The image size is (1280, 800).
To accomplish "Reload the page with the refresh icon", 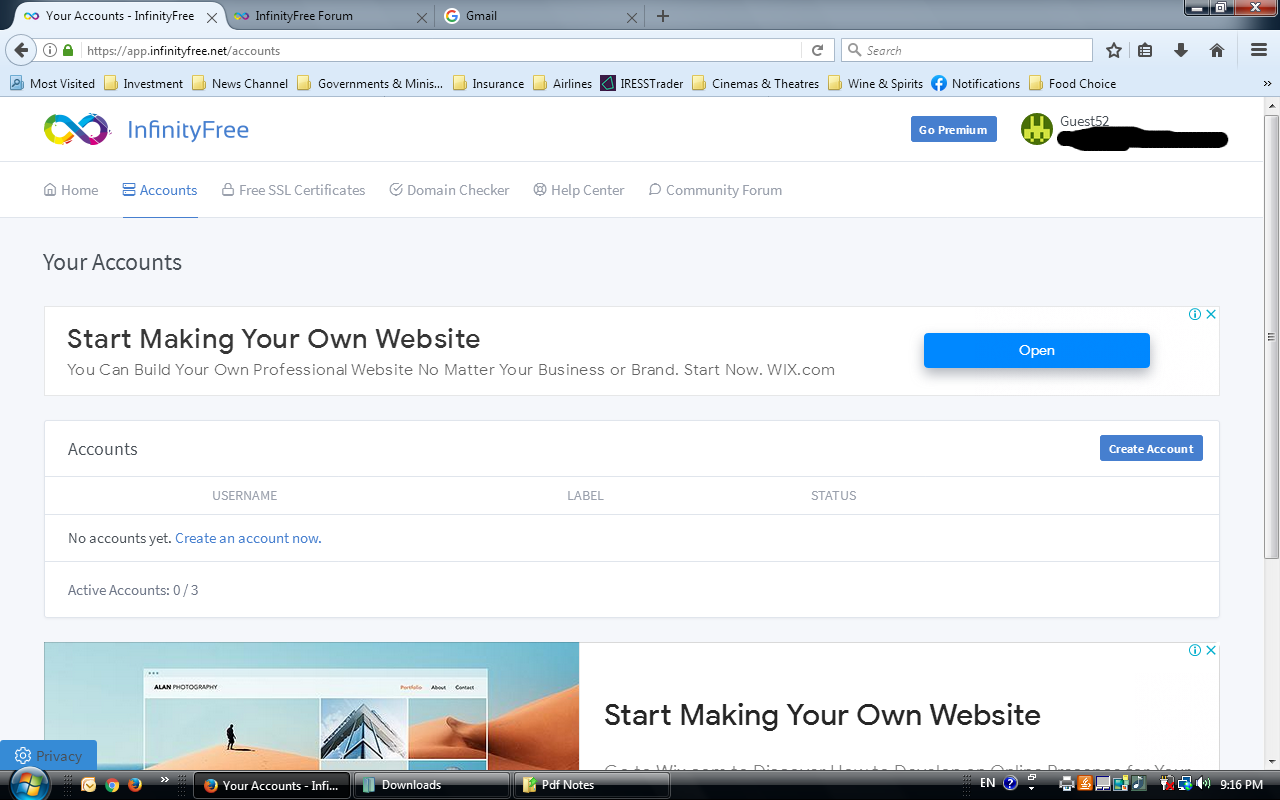I will point(817,50).
